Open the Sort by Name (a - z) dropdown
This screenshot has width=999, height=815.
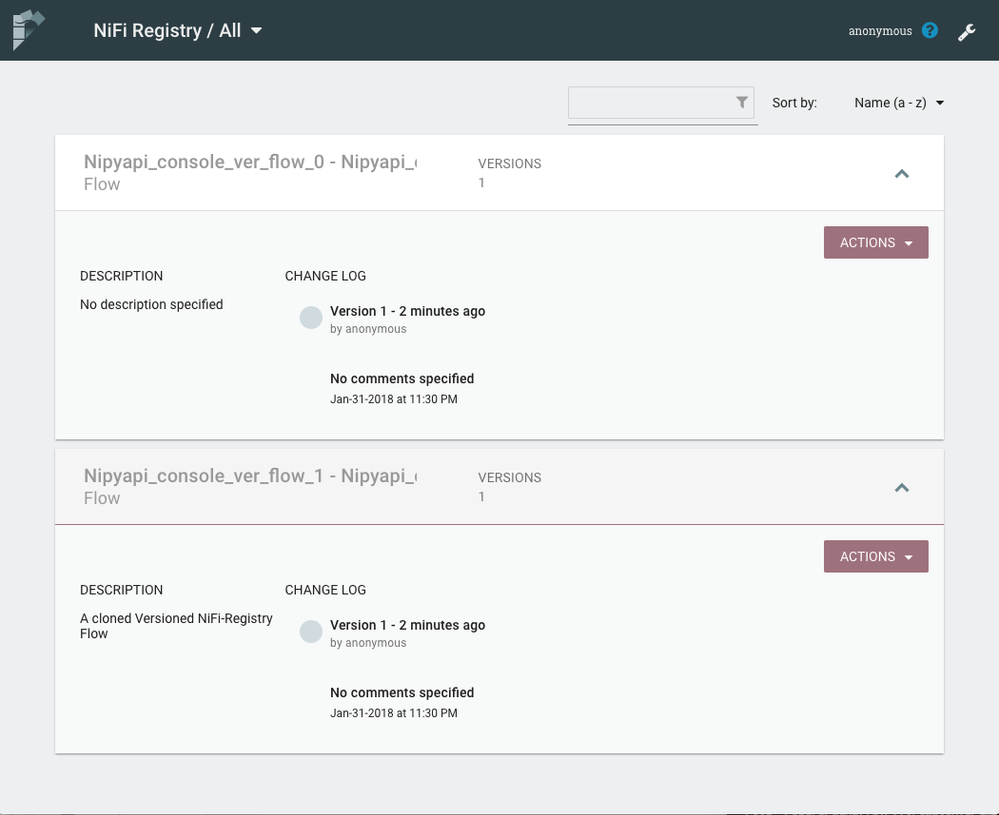coord(898,103)
